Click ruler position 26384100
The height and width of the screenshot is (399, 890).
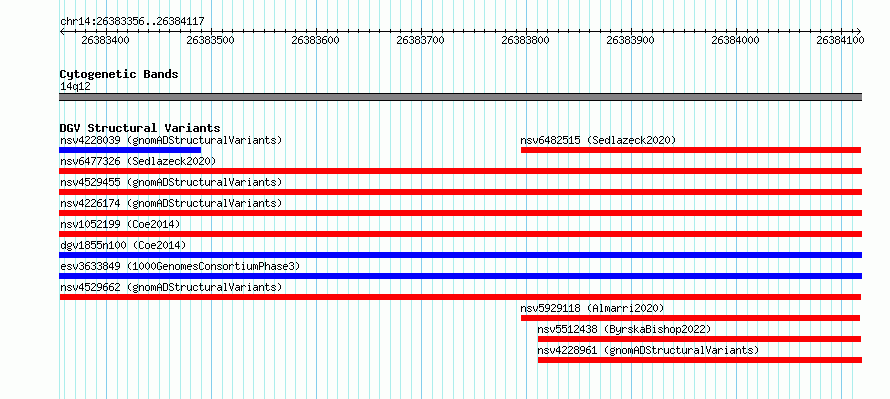point(841,40)
